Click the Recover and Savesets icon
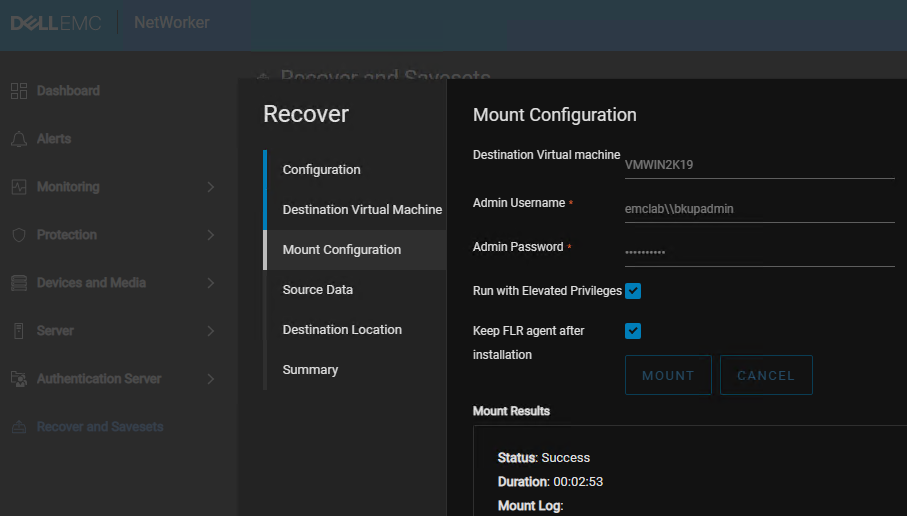Screen dimensions: 907x516 pyautogui.click(x=19, y=427)
